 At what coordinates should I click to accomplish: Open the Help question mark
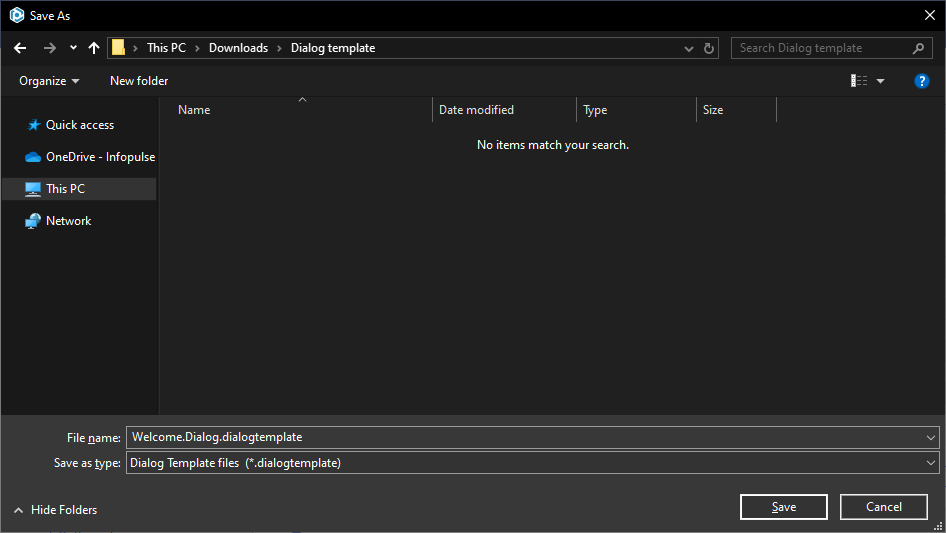pyautogui.click(x=921, y=81)
